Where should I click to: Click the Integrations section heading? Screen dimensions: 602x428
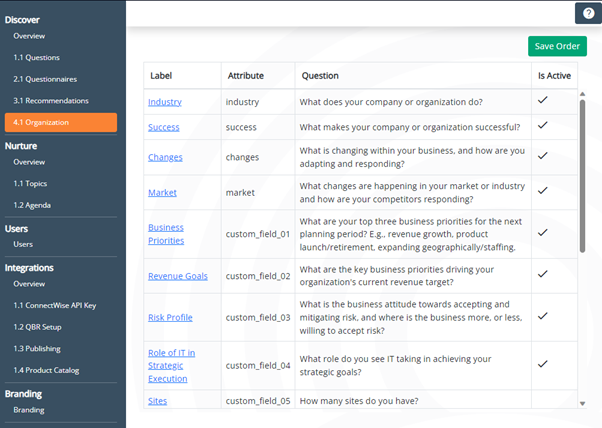click(29, 268)
